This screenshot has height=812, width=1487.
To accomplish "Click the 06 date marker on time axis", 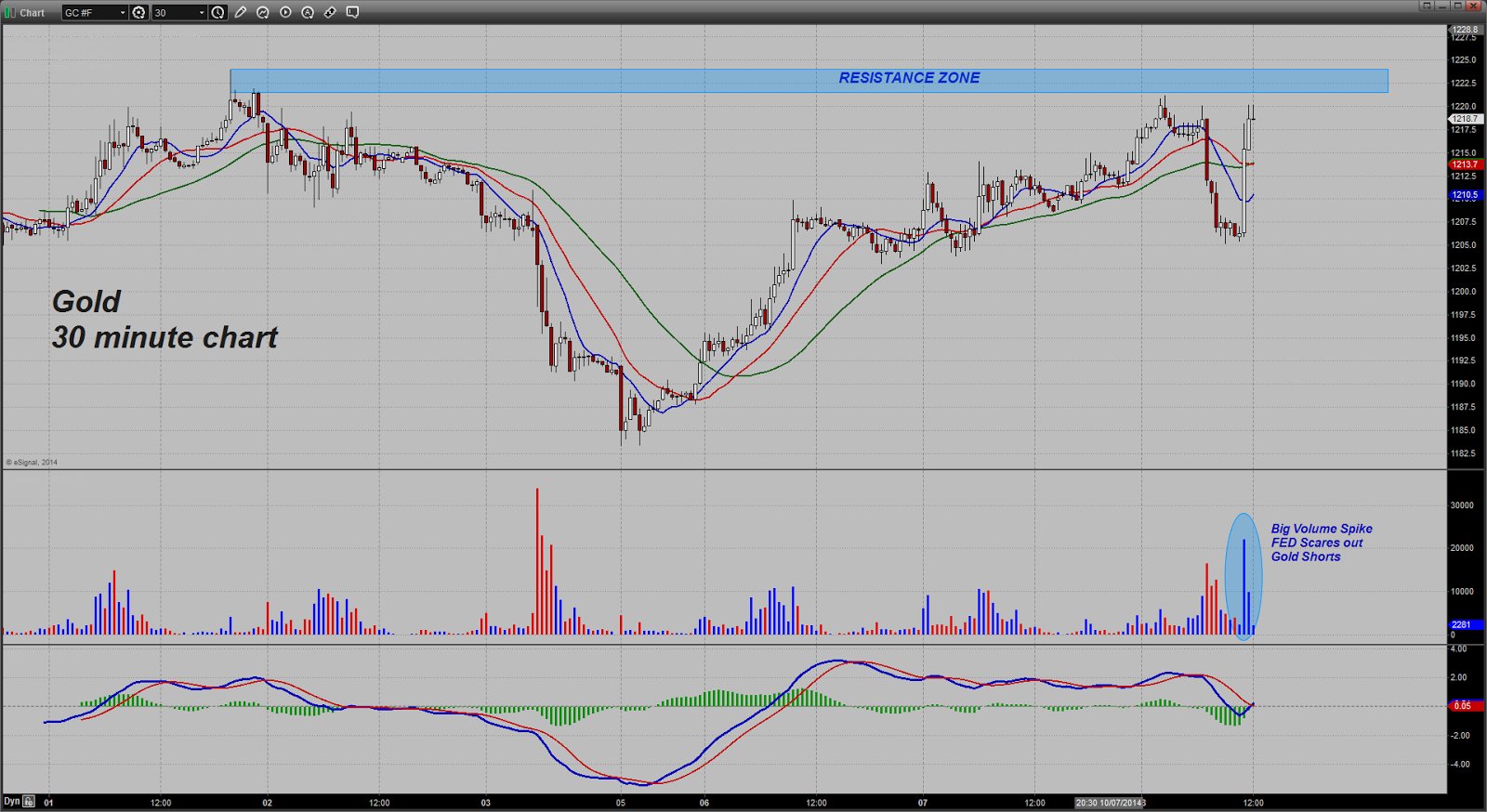I will [704, 803].
